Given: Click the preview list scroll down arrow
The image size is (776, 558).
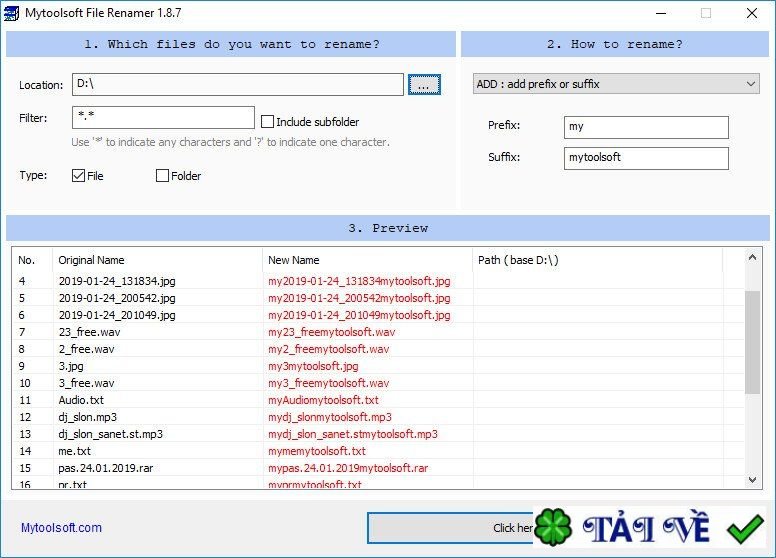Looking at the screenshot, I should [752, 479].
